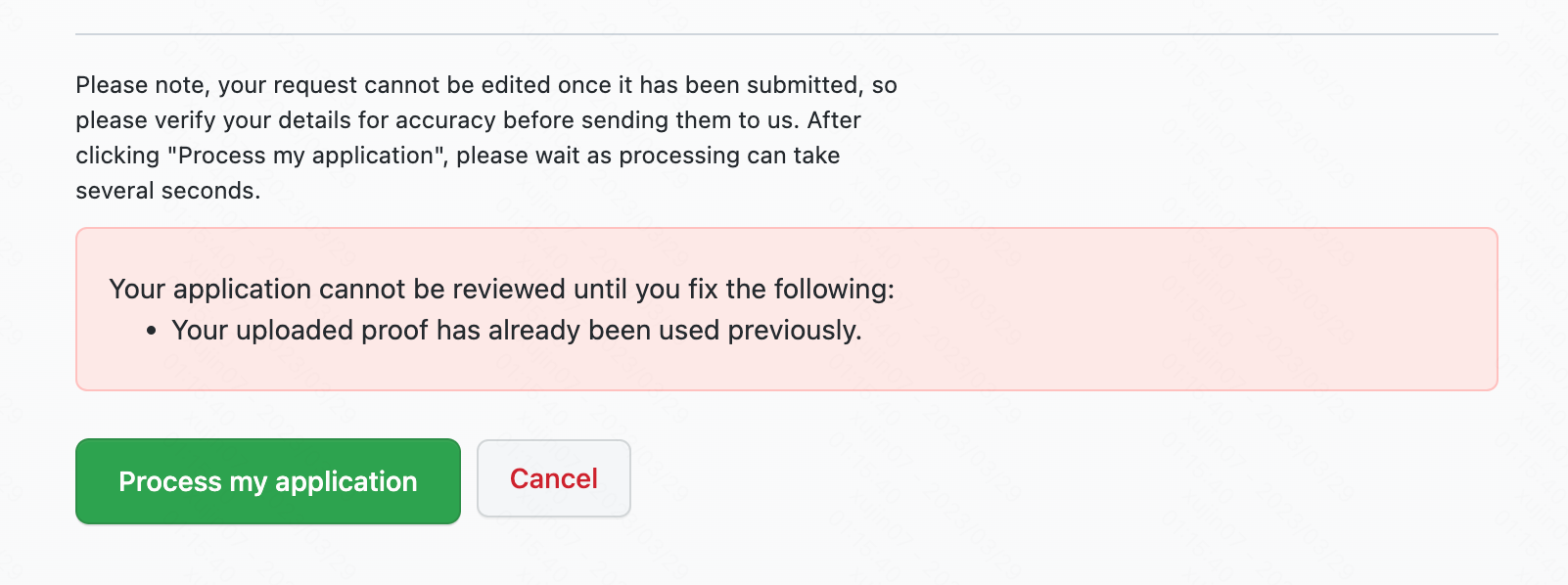The width and height of the screenshot is (1568, 585).
Task: Click the 'Your application cannot be reviewed' heading
Action: [502, 289]
